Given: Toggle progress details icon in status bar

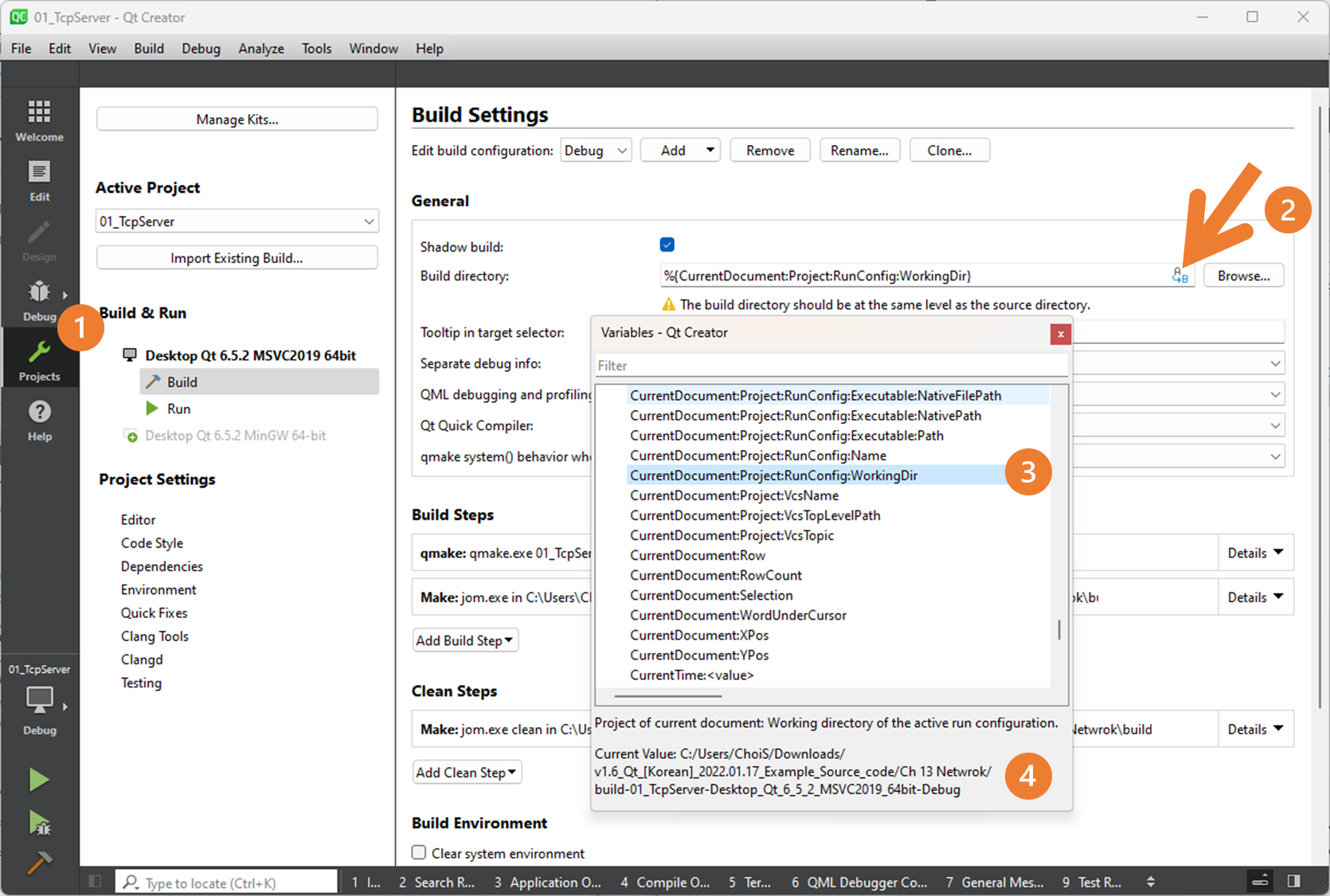Looking at the screenshot, I should coord(1260,881).
